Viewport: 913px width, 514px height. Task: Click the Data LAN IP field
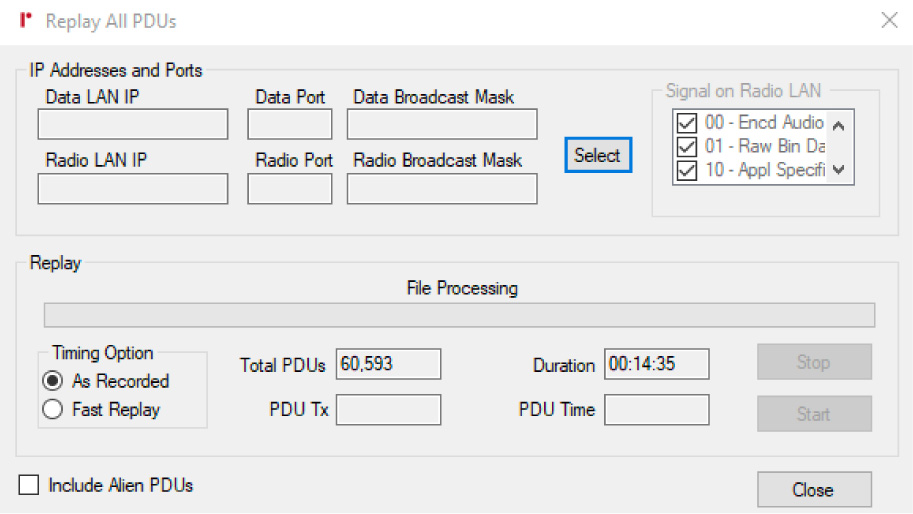(133, 124)
